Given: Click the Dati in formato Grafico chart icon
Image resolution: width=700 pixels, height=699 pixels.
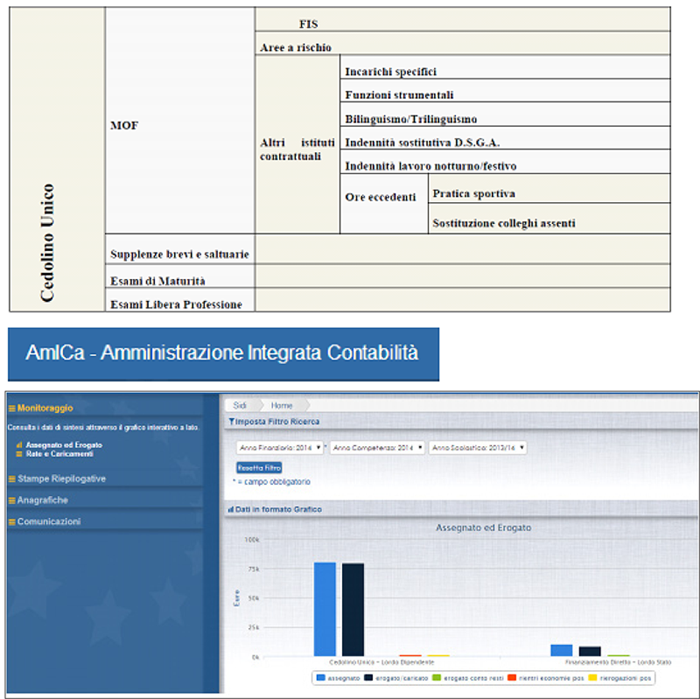Looking at the screenshot, I should point(231,509).
